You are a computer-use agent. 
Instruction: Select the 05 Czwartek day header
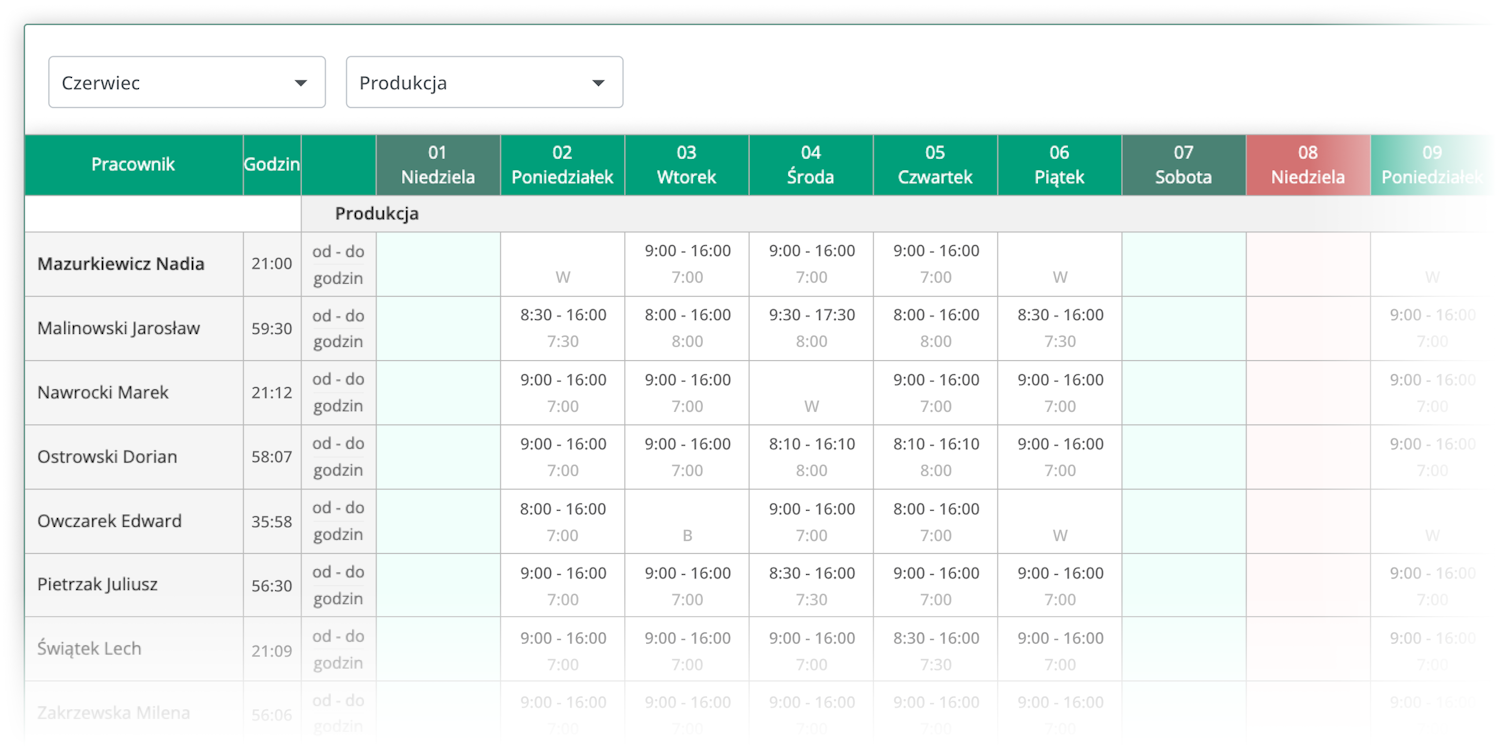(x=935, y=165)
